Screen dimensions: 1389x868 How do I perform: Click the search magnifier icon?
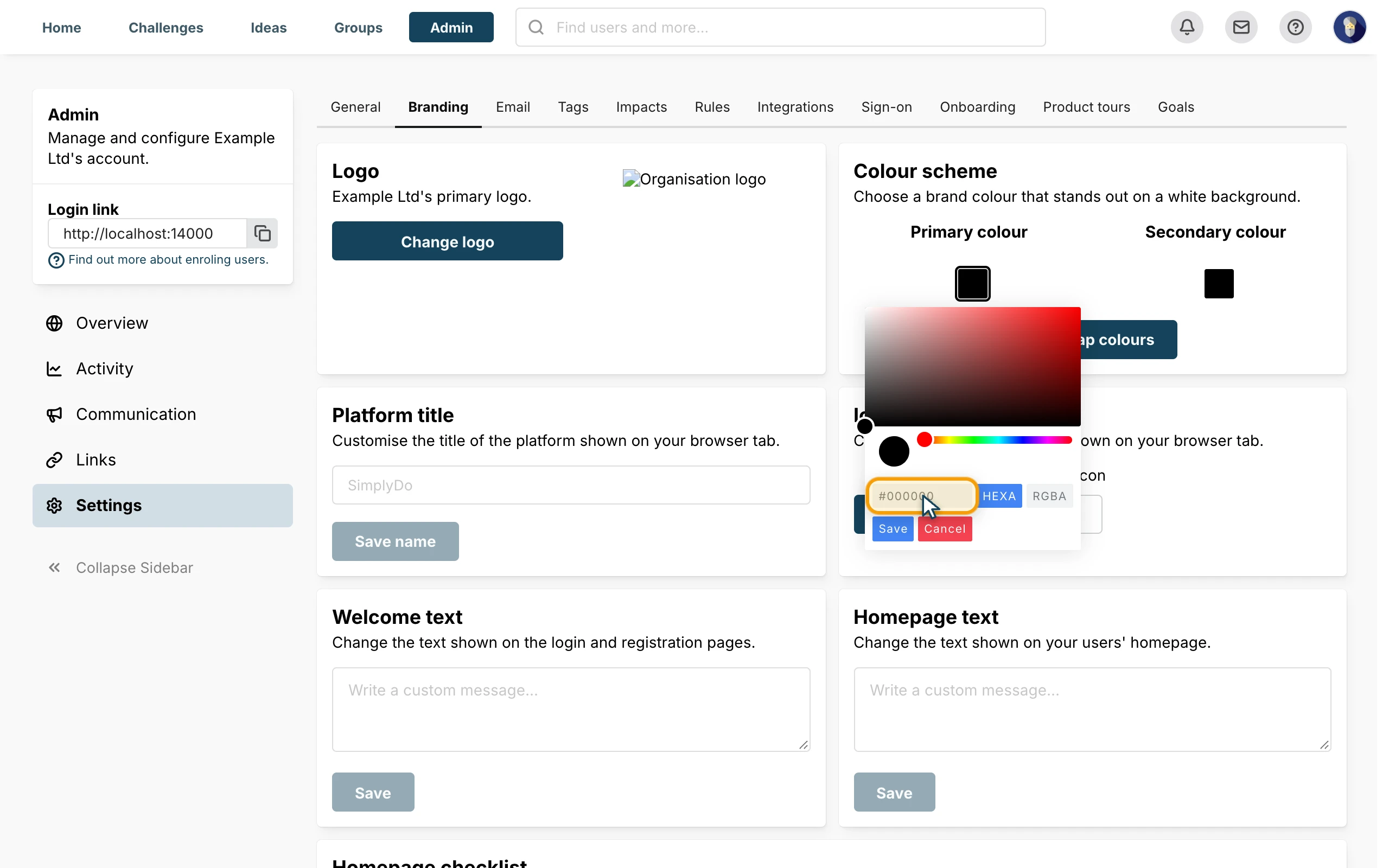[536, 27]
